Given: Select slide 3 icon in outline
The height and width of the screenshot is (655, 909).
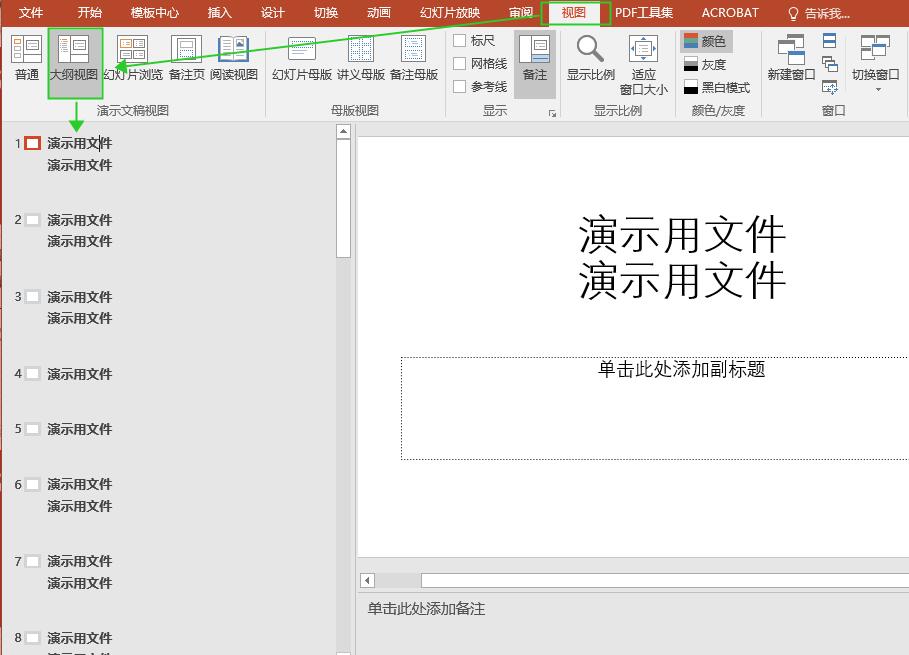Looking at the screenshot, I should tap(32, 297).
